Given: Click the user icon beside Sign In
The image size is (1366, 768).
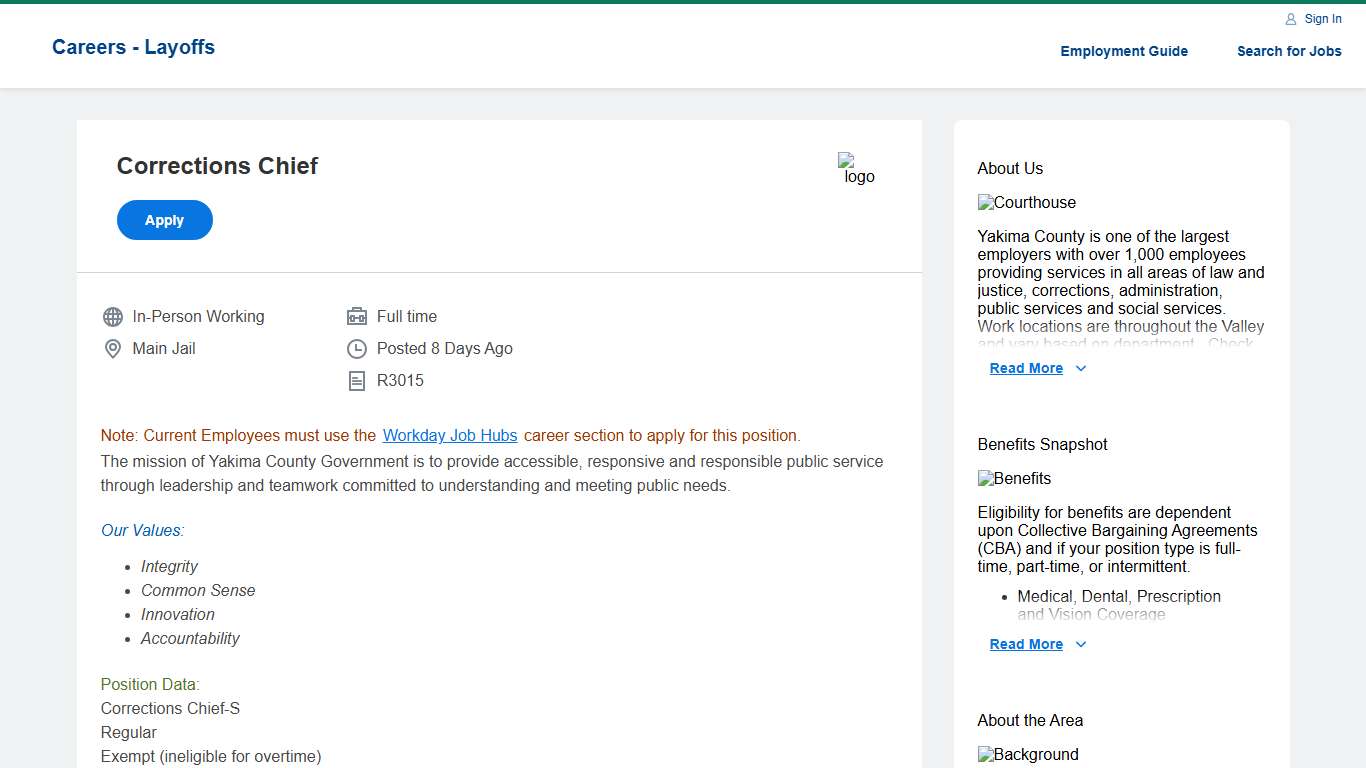Looking at the screenshot, I should (1291, 19).
